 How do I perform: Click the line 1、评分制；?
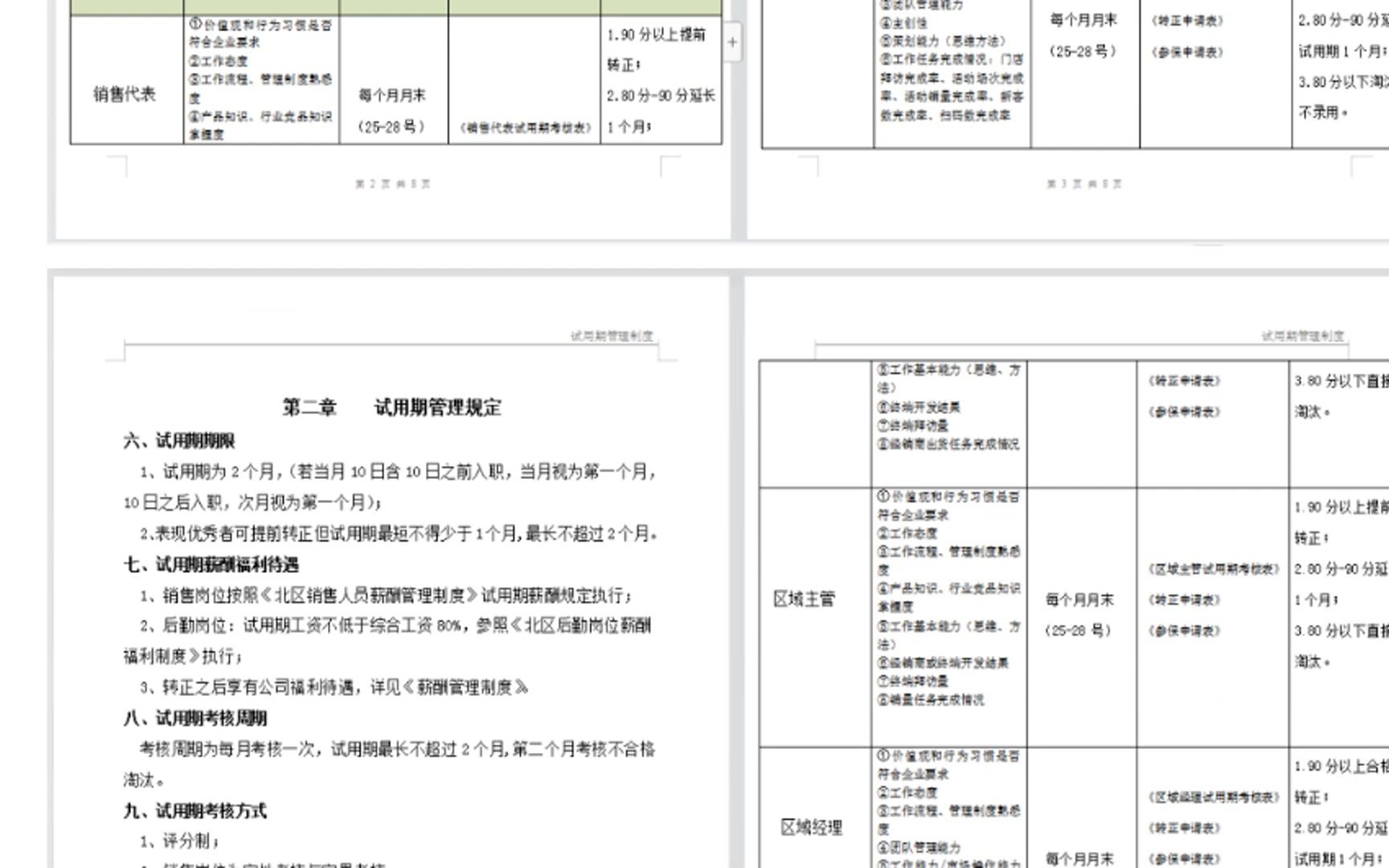pyautogui.click(x=179, y=841)
